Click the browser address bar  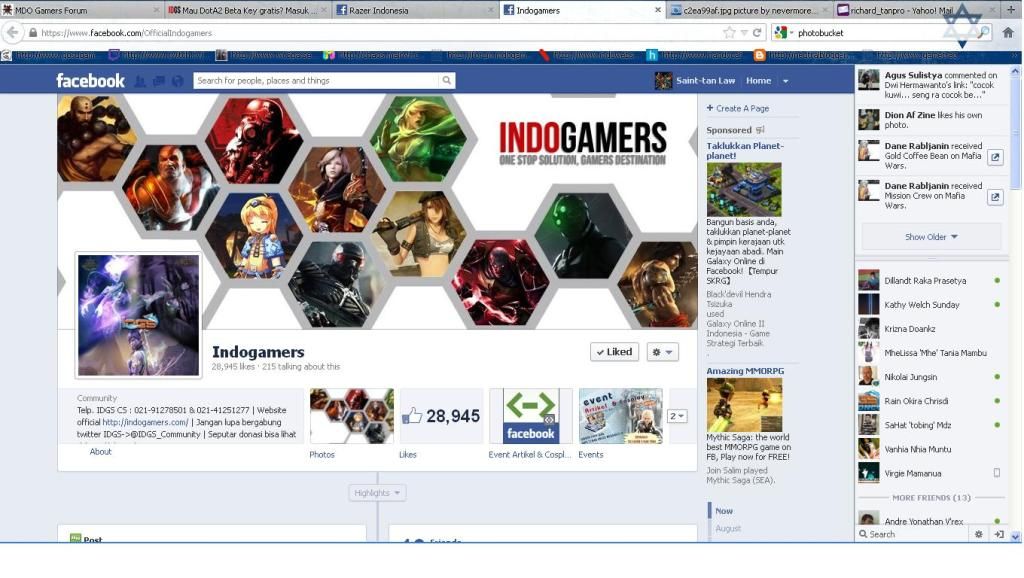379,33
